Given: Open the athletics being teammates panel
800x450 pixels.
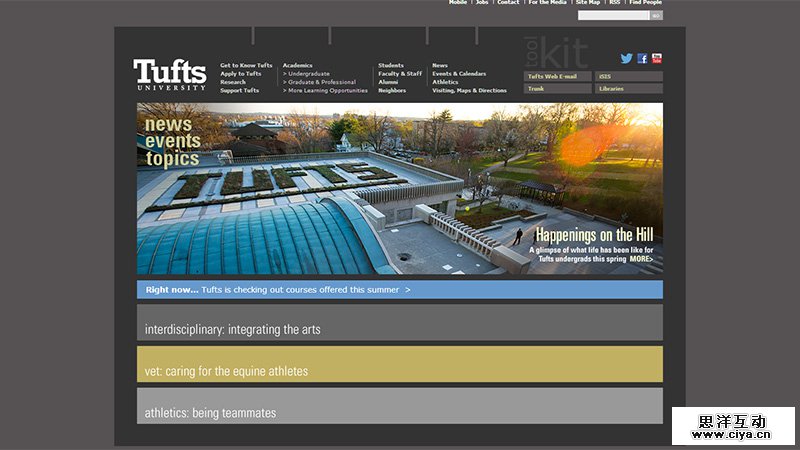Looking at the screenshot, I should 399,406.
